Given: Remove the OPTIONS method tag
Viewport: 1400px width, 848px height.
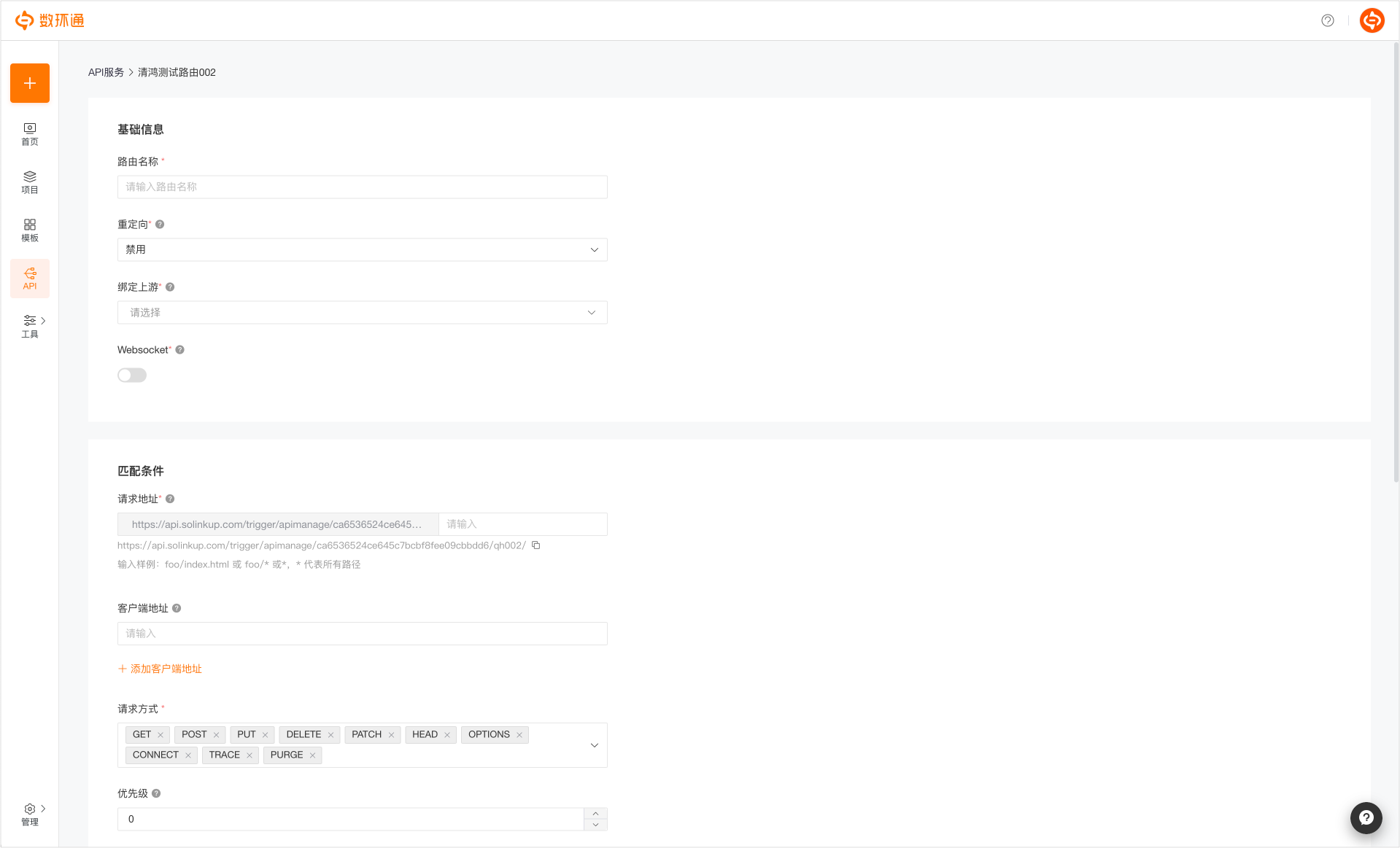Looking at the screenshot, I should 519,735.
